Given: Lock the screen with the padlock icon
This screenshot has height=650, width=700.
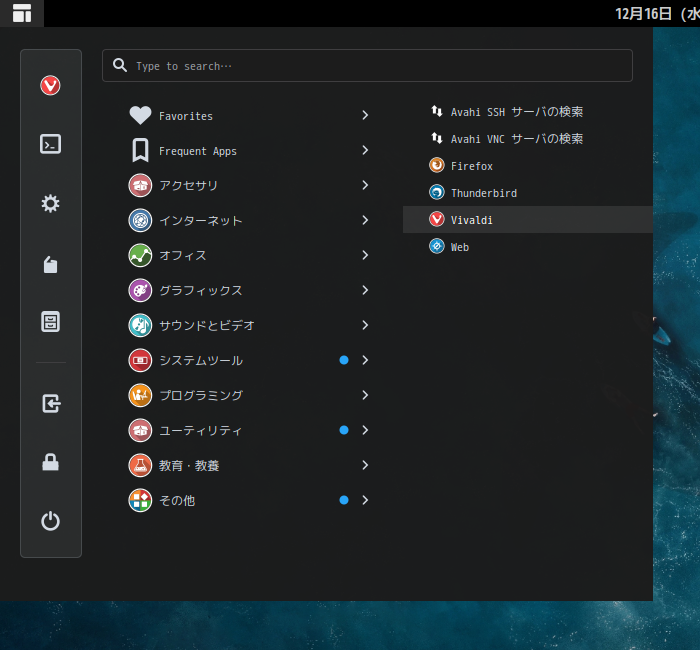Looking at the screenshot, I should click(50, 462).
